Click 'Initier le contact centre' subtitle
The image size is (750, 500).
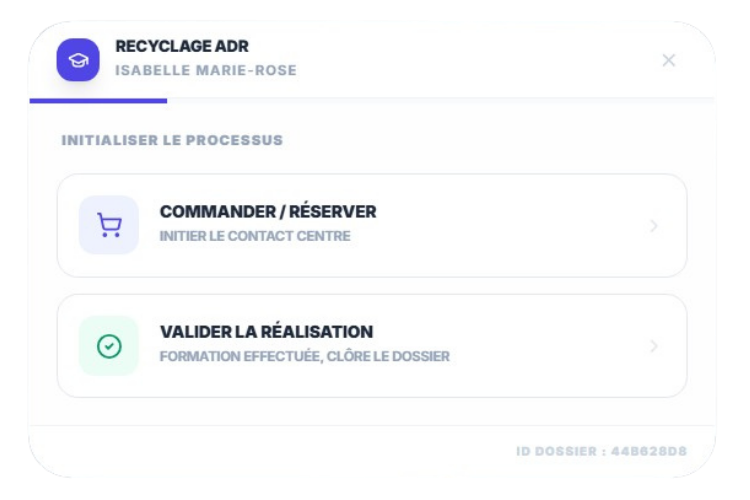[x=255, y=237]
